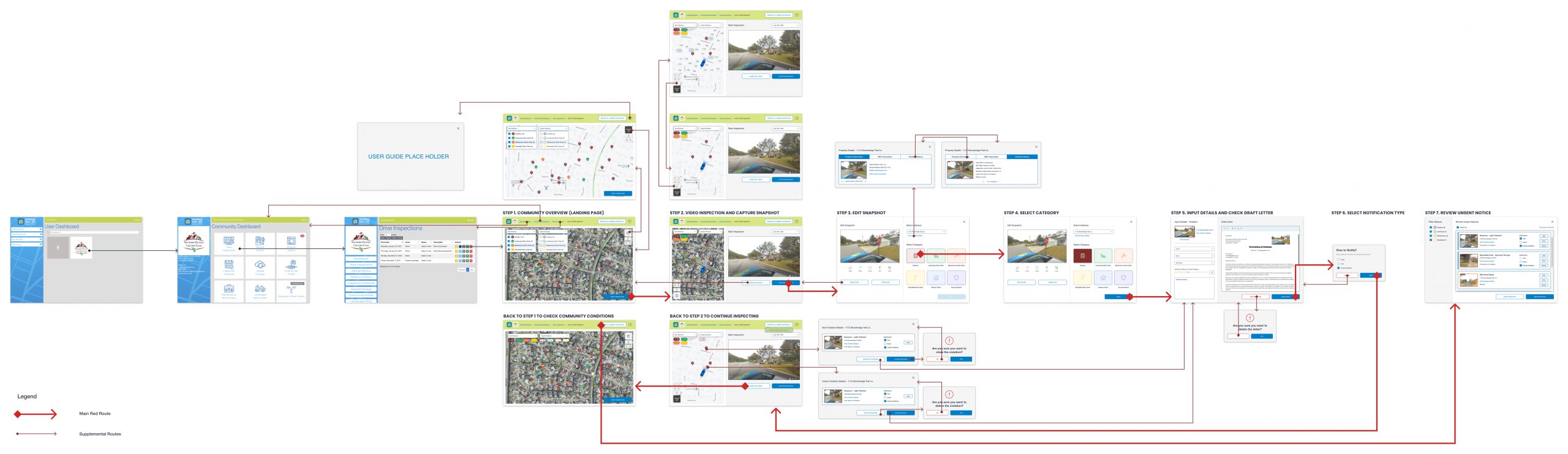Screen dimensions: 1568x454
Task: Select Email option in How to Notify
Action: click(1338, 259)
